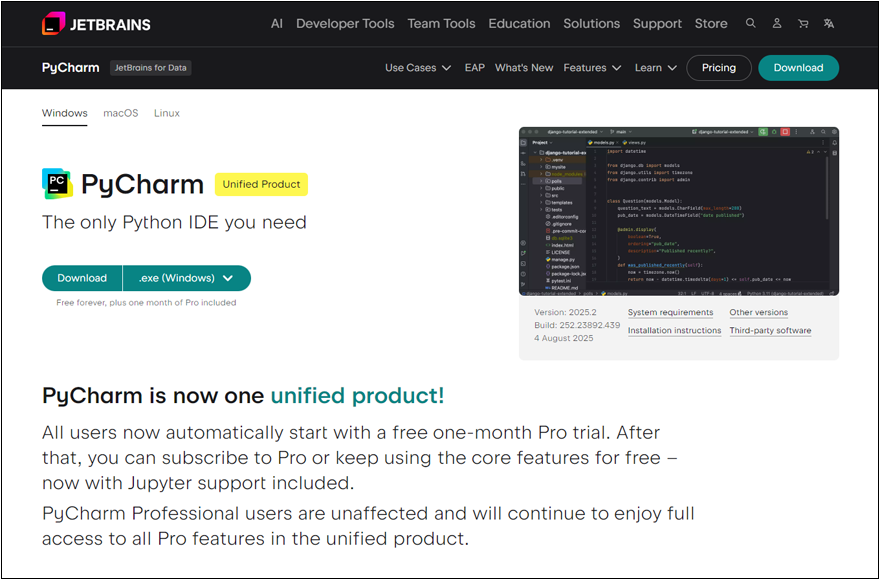880x580 pixels.
Task: Open the Support menu
Action: [657, 24]
